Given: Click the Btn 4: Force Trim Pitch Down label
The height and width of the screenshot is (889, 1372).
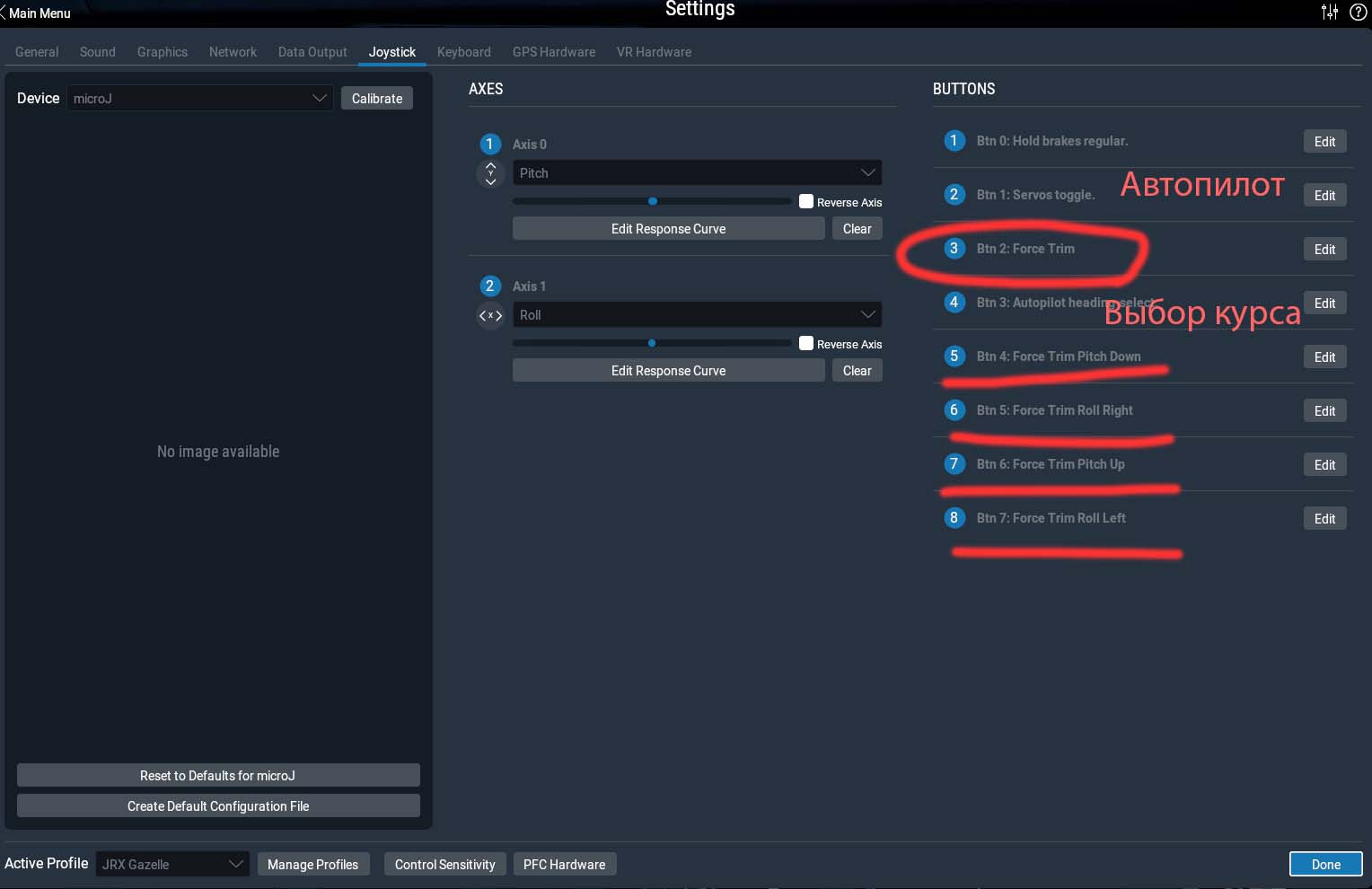Looking at the screenshot, I should click(1059, 356).
